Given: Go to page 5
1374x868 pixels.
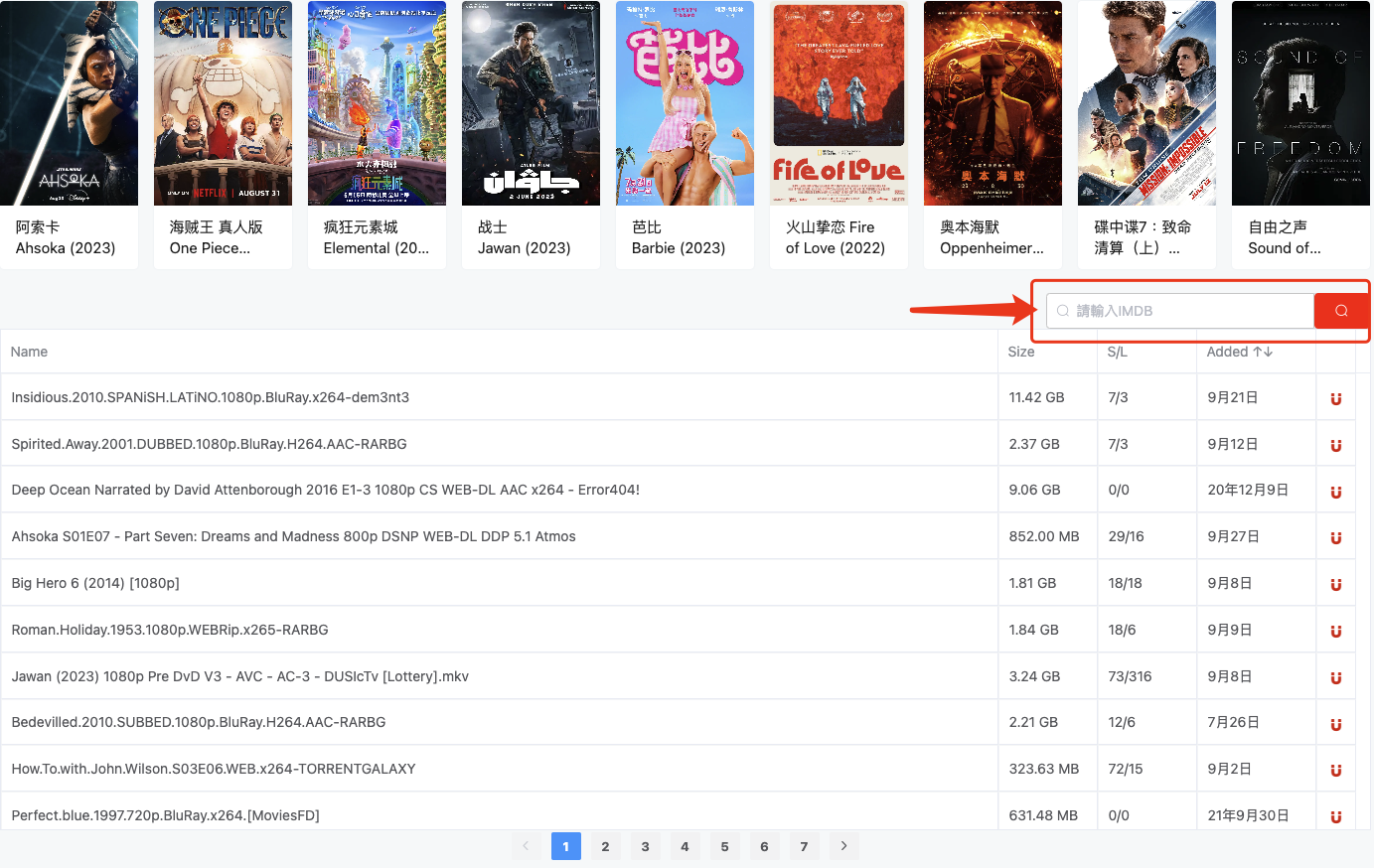Looking at the screenshot, I should (724, 846).
